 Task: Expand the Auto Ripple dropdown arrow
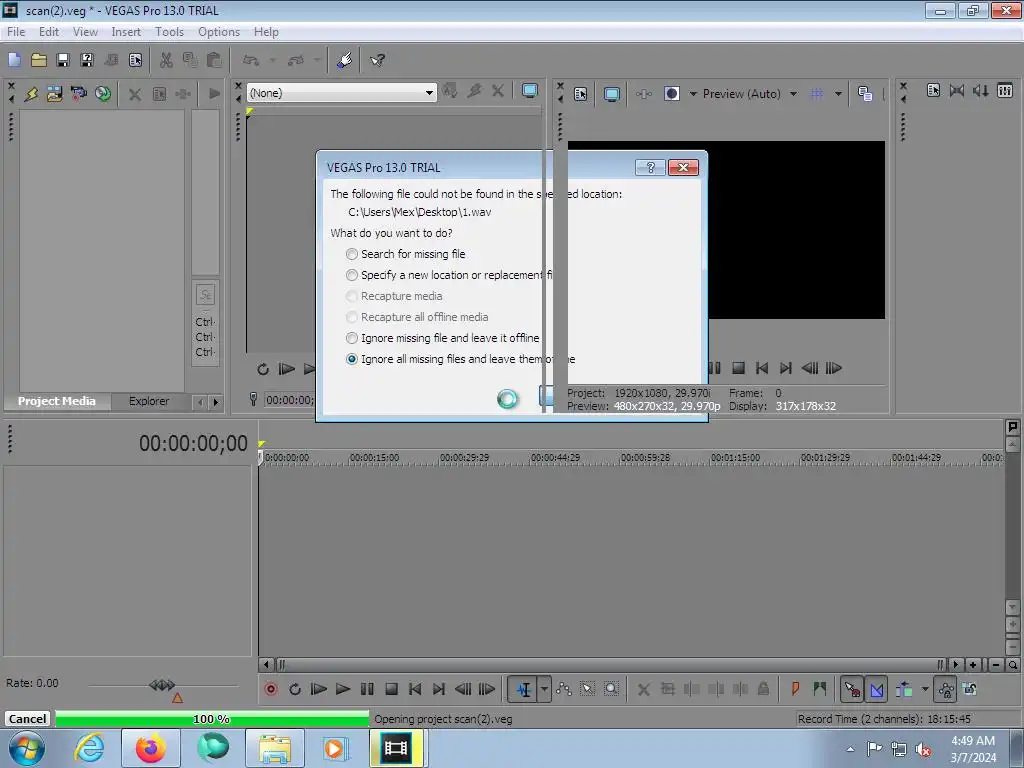(x=925, y=689)
